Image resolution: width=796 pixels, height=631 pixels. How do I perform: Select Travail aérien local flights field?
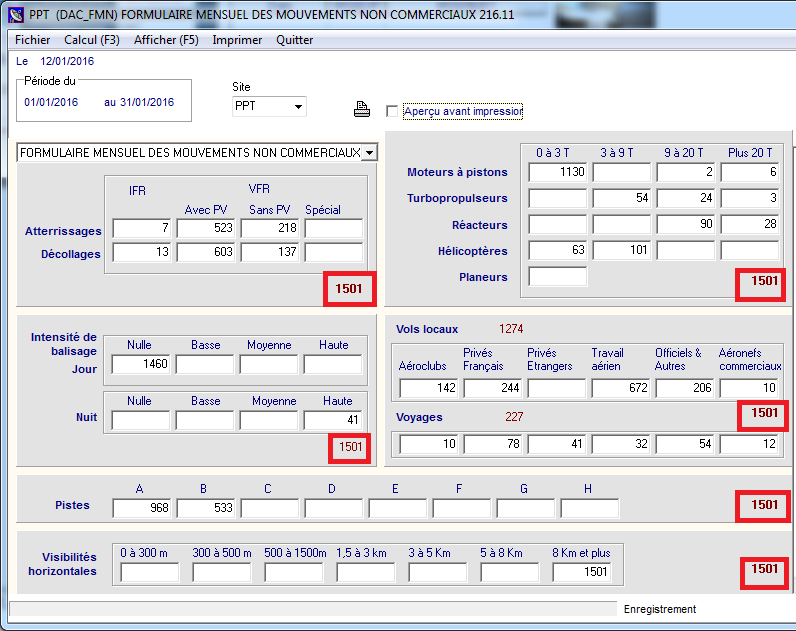click(621, 388)
